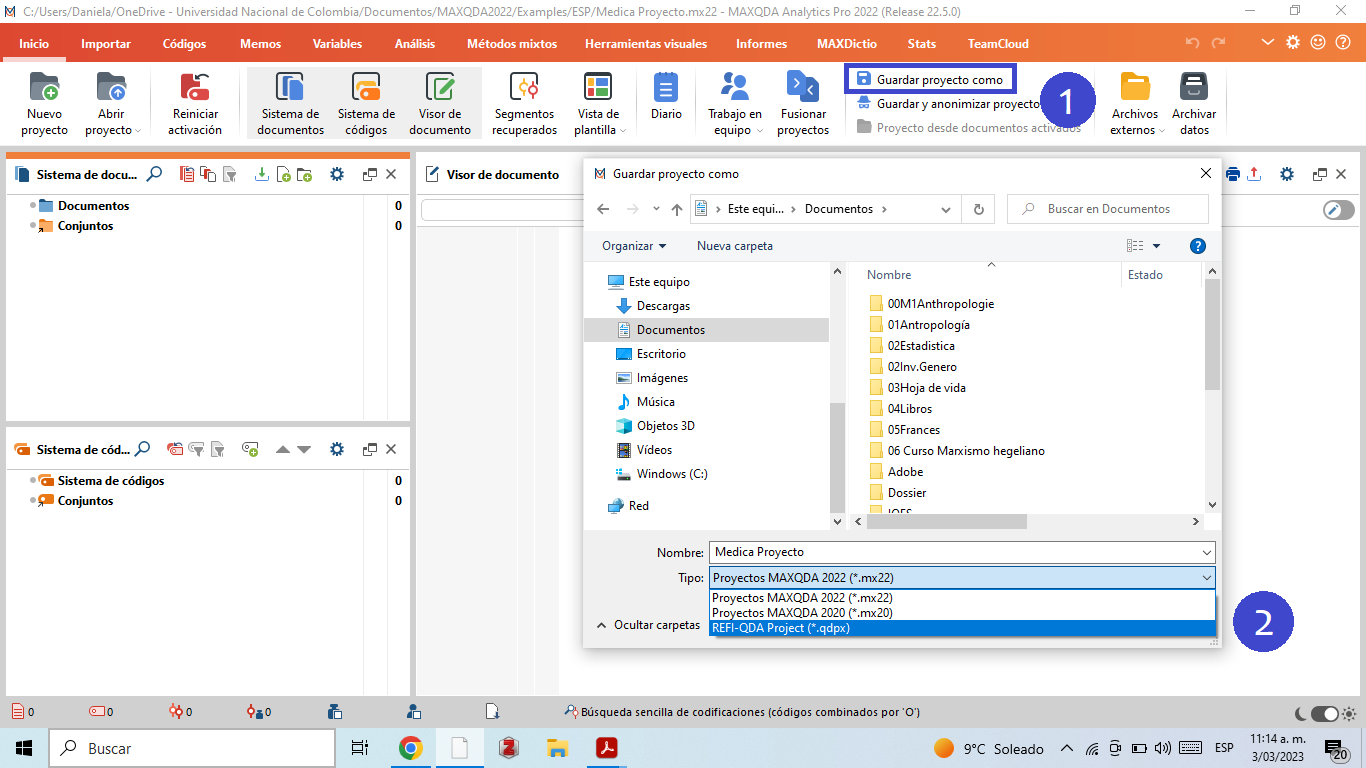Click search icon in Sistema de documentos panel
The width and height of the screenshot is (1366, 768).
pyautogui.click(x=154, y=174)
